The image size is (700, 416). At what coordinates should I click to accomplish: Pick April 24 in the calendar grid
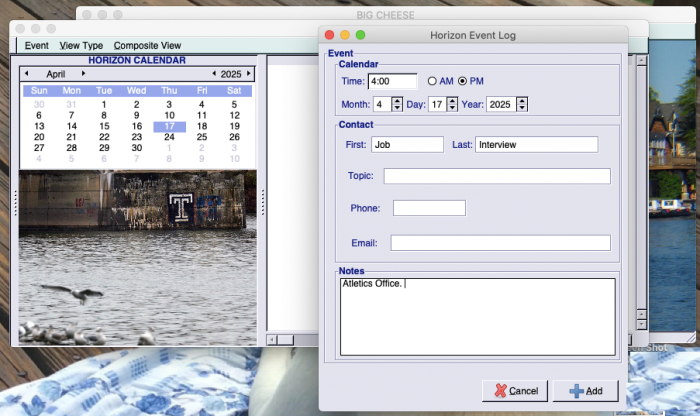[169, 137]
